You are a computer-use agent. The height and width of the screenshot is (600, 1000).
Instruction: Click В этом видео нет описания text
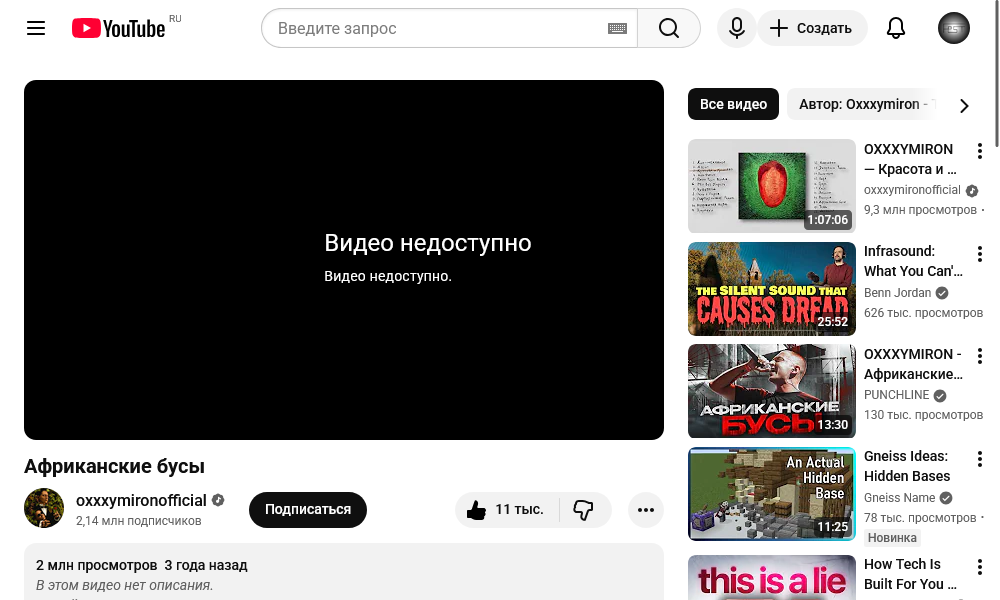(x=124, y=585)
